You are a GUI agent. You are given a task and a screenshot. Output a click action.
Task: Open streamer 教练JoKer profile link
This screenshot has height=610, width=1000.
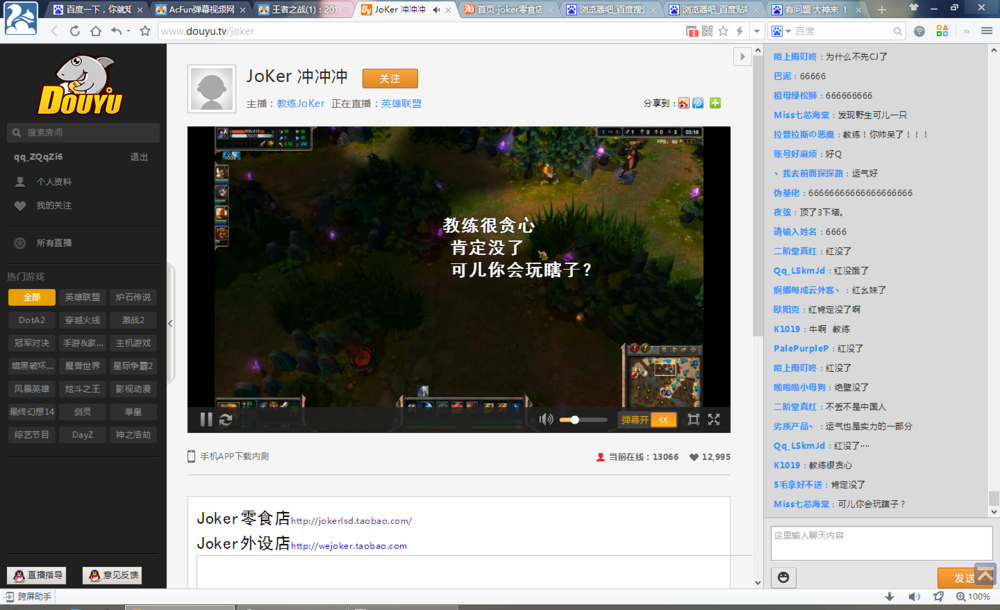click(300, 103)
